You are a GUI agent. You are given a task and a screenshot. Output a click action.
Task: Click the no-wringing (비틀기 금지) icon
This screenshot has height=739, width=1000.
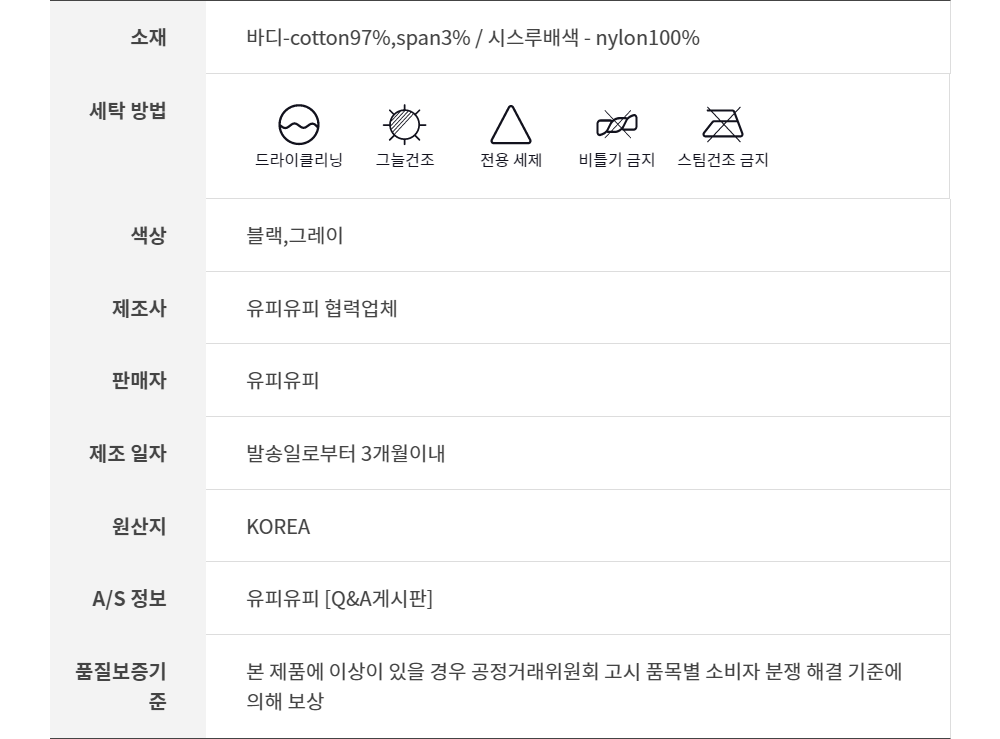point(616,125)
